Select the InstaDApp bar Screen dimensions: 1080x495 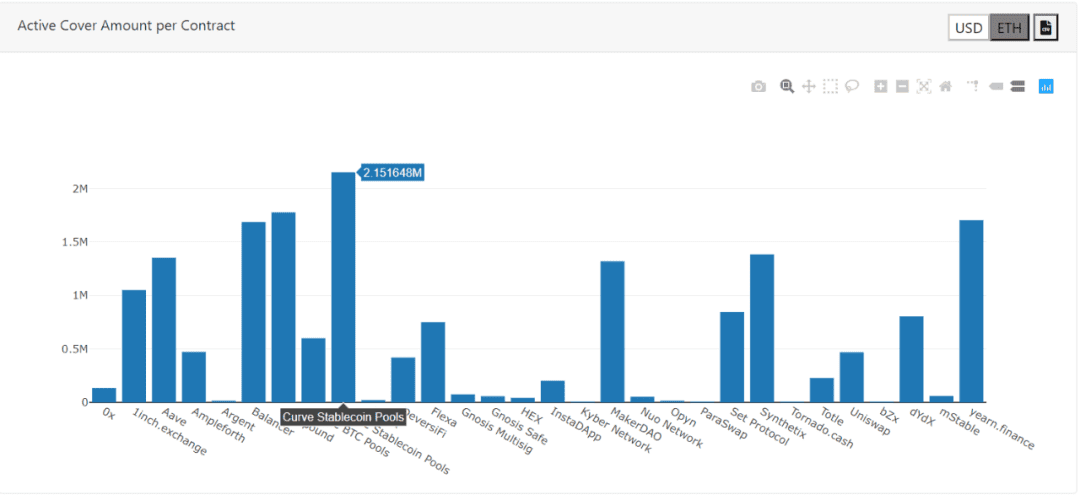point(552,391)
